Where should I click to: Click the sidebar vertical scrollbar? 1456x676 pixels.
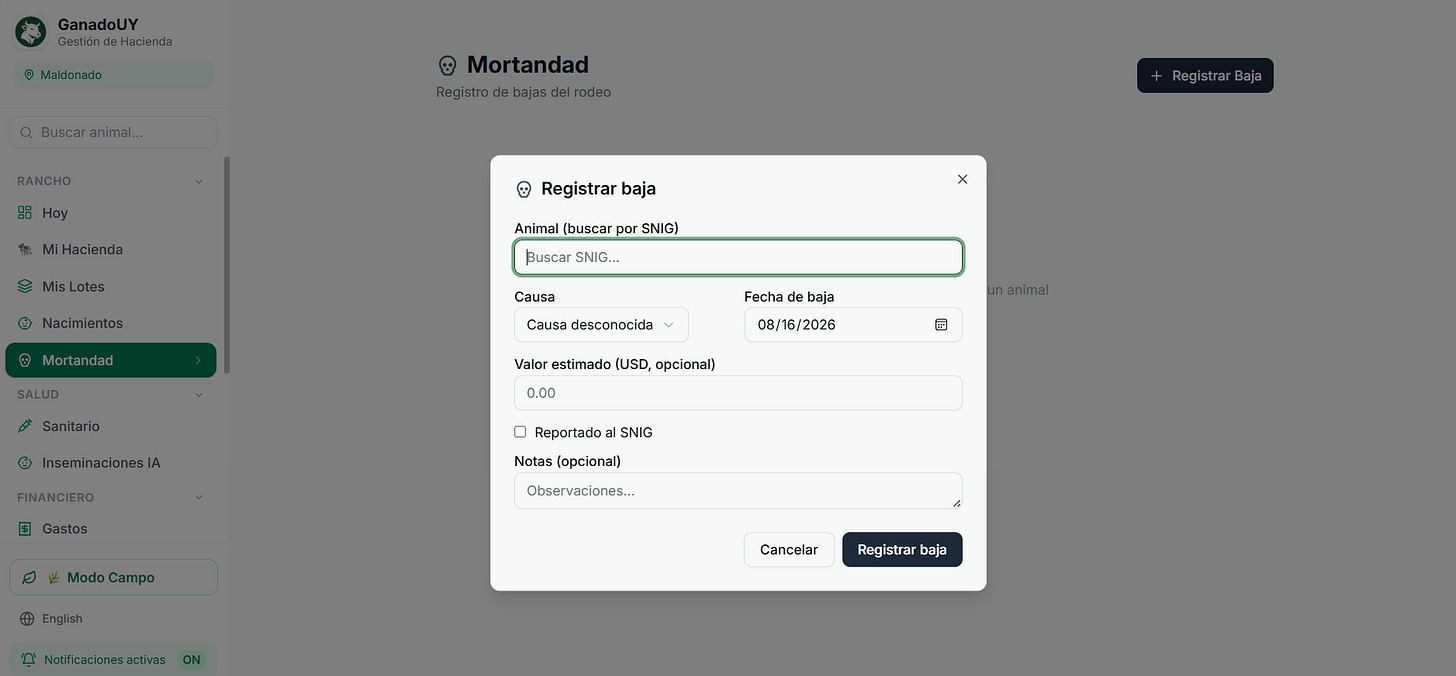coord(226,265)
